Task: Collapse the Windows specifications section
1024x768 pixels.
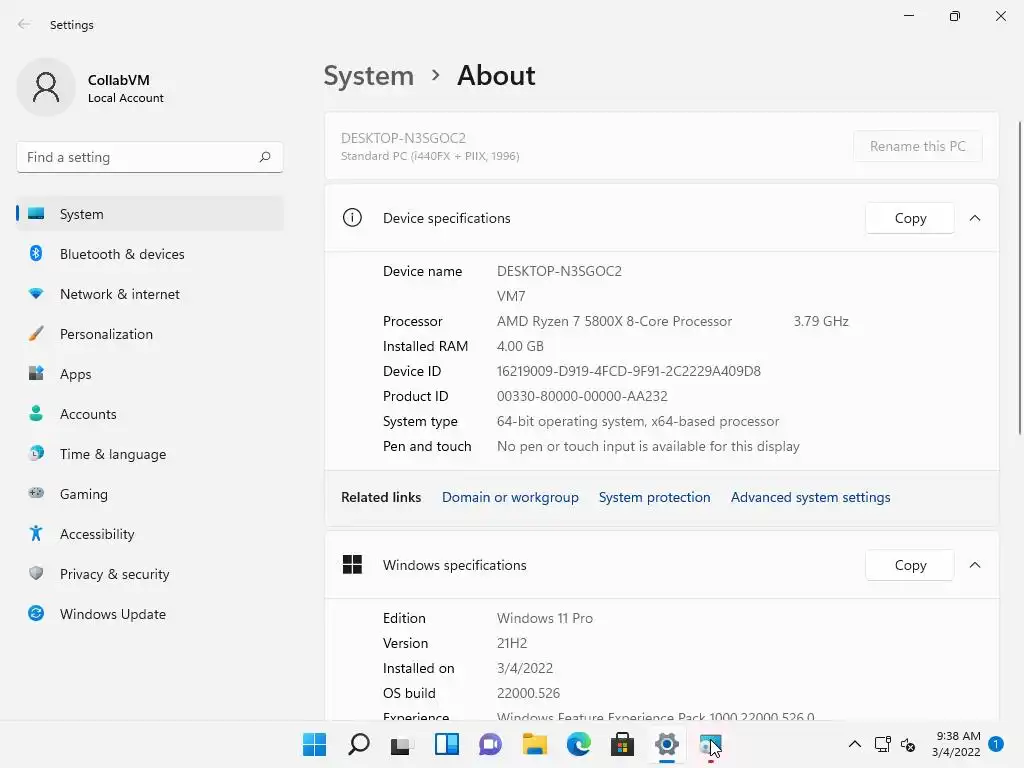Action: click(975, 565)
